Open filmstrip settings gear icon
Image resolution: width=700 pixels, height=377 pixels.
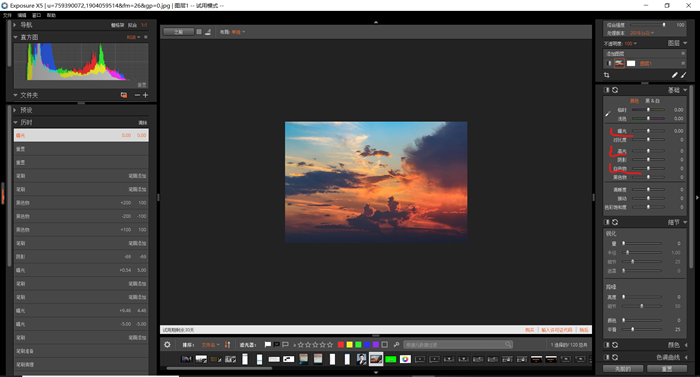click(167, 344)
